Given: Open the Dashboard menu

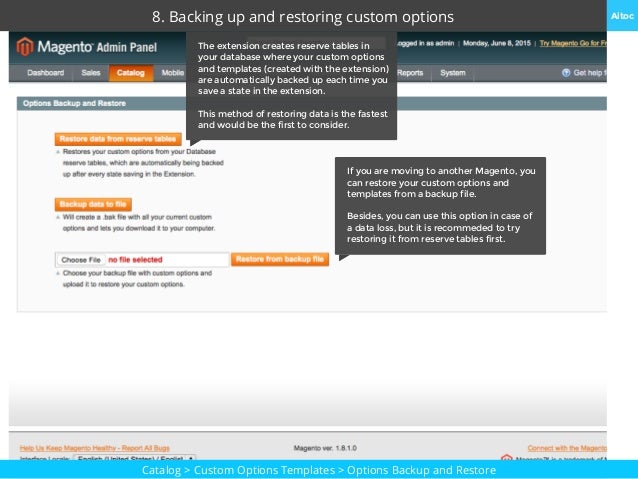Looking at the screenshot, I should tap(46, 73).
